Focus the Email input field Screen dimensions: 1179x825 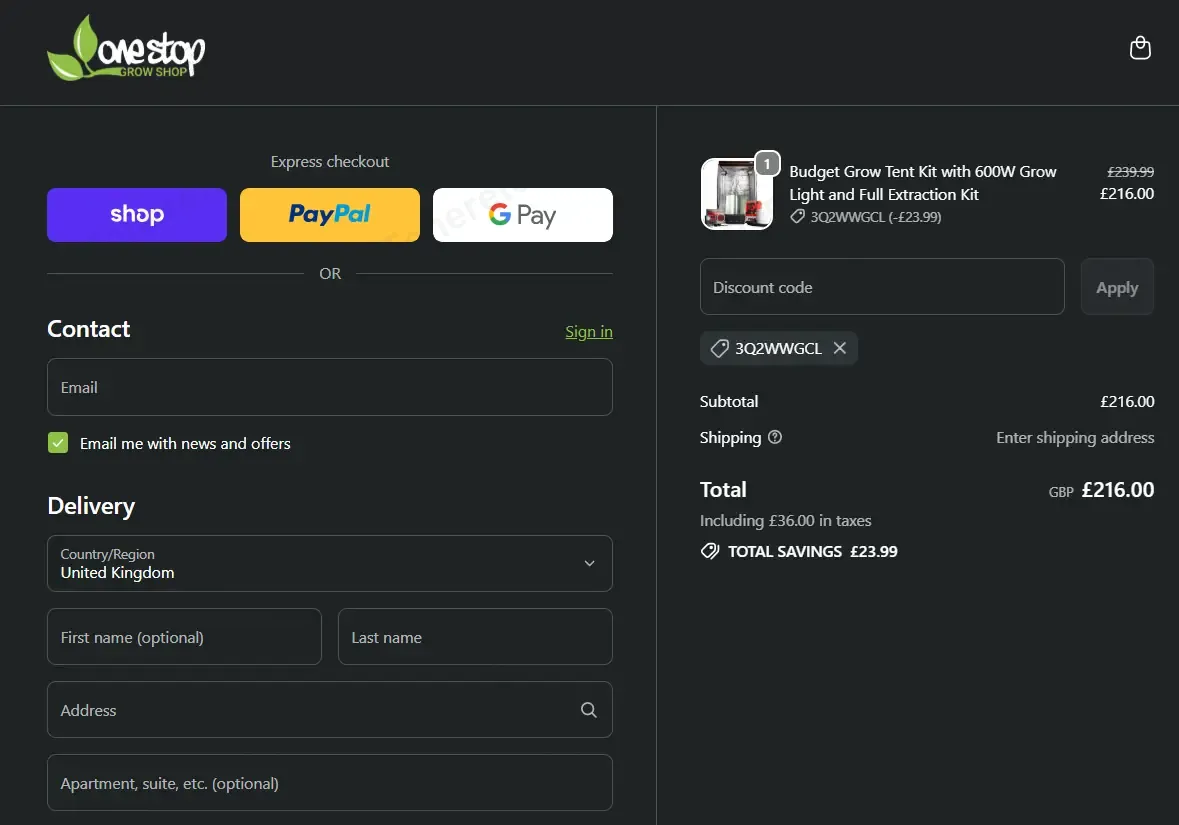330,387
